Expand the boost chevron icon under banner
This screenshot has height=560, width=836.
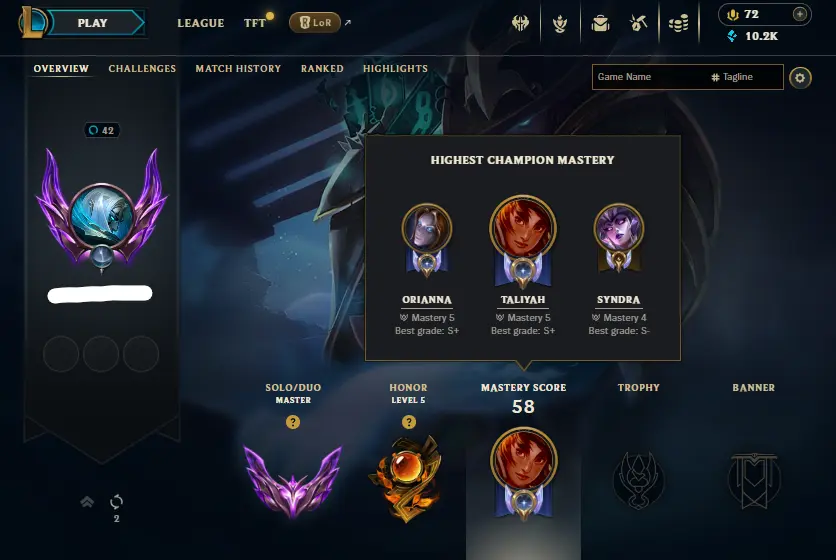coord(87,502)
